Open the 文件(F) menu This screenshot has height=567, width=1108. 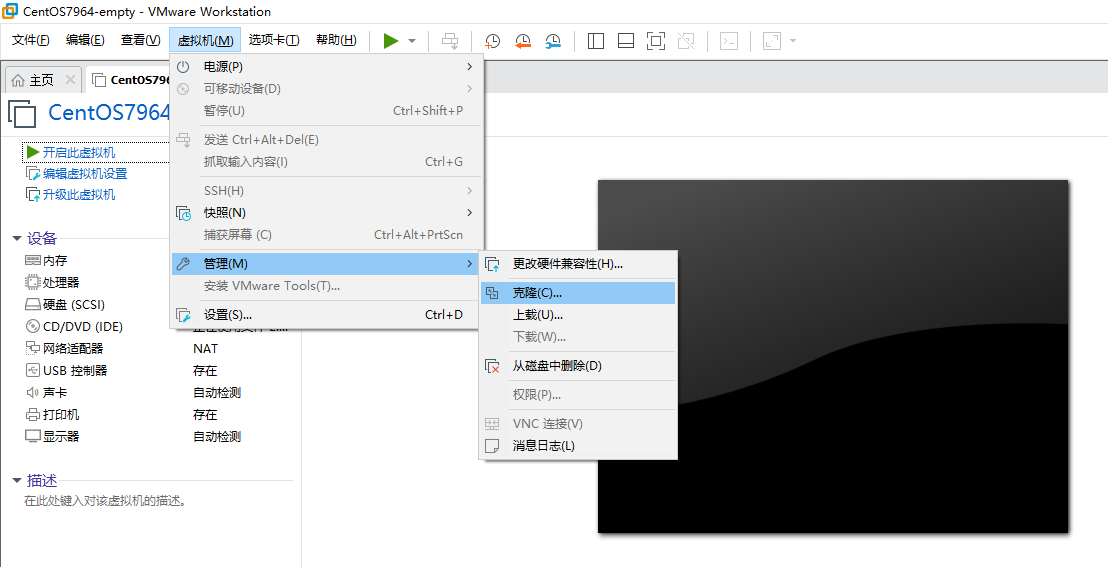click(31, 40)
